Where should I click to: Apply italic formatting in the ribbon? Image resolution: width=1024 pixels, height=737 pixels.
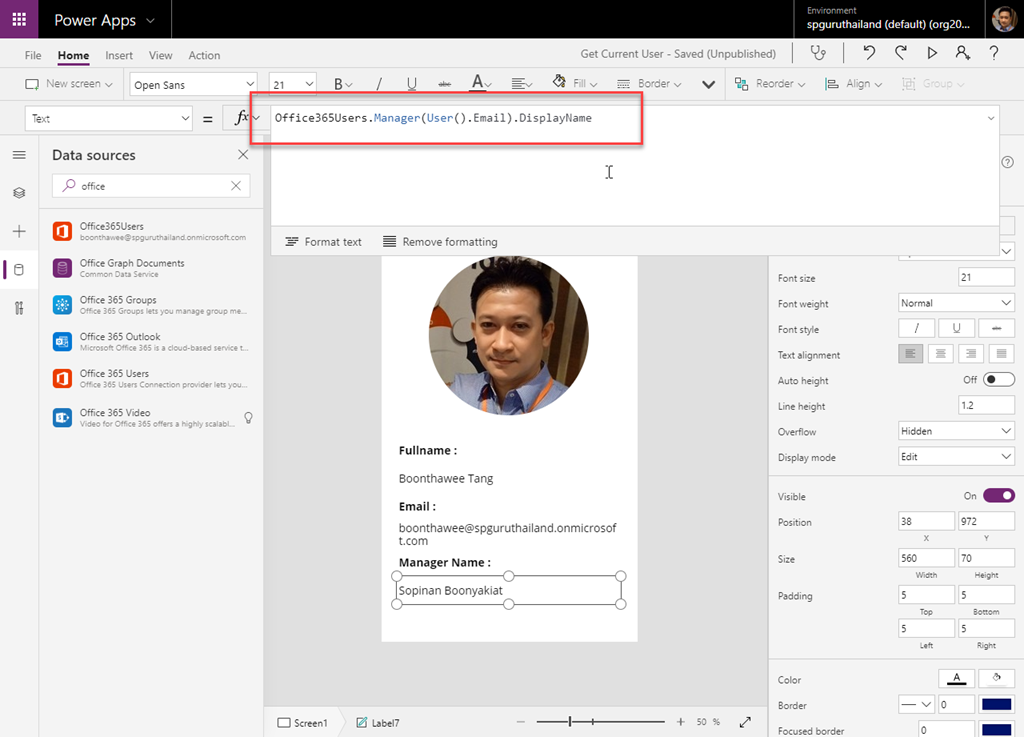(379, 84)
